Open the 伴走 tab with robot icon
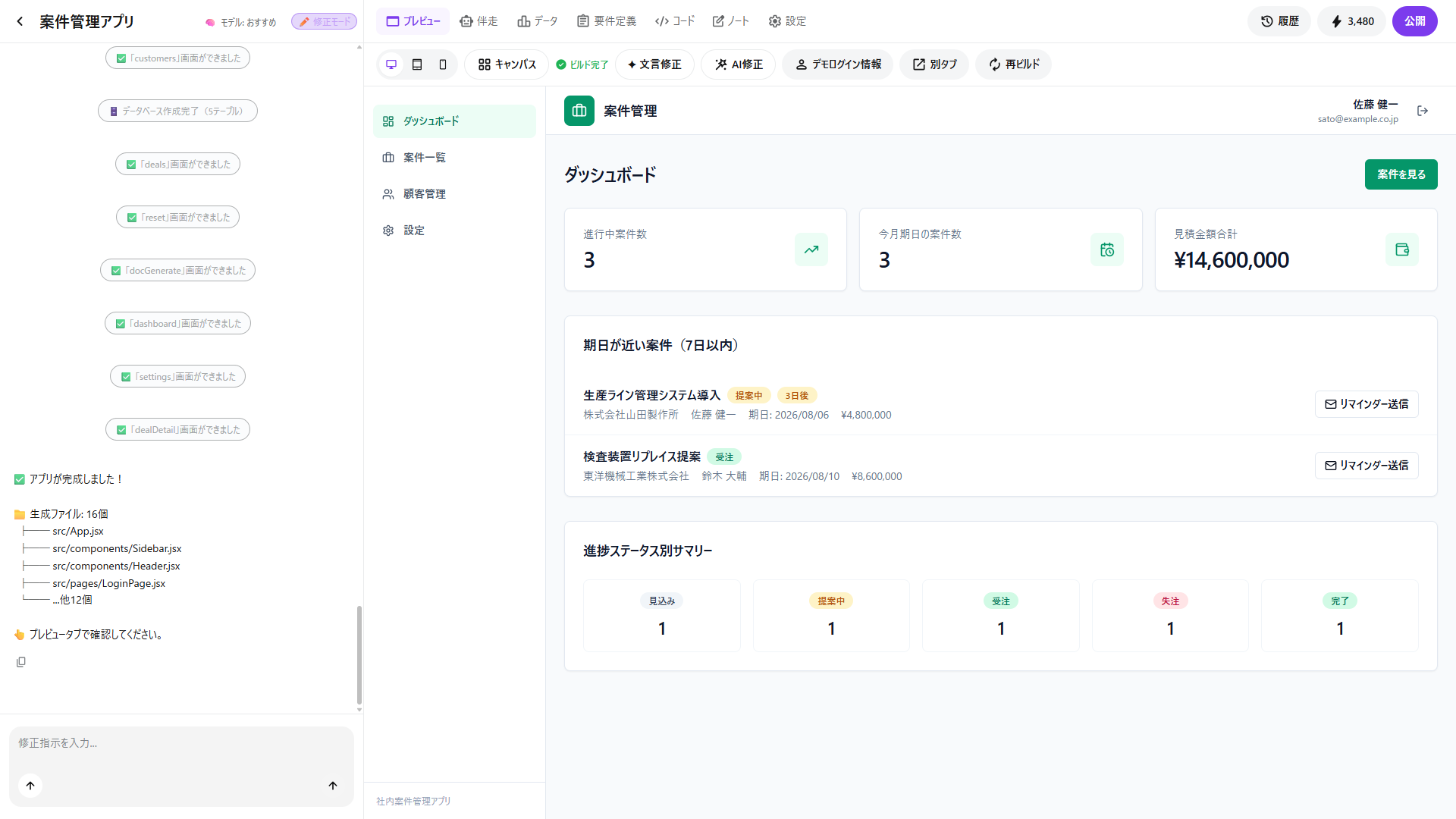The height and width of the screenshot is (819, 1456). (479, 21)
